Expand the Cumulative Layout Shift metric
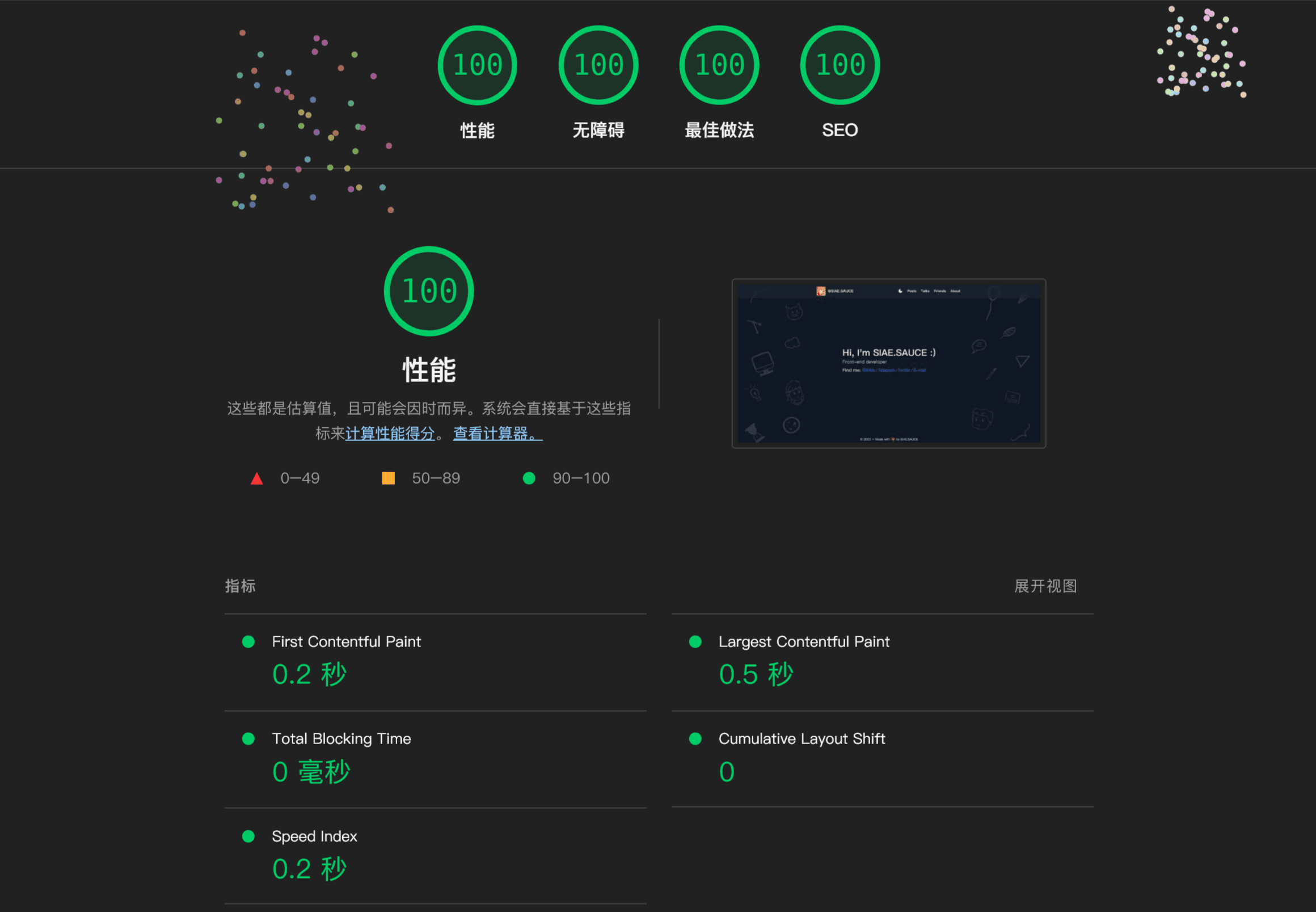Image resolution: width=1316 pixels, height=912 pixels. point(883,759)
